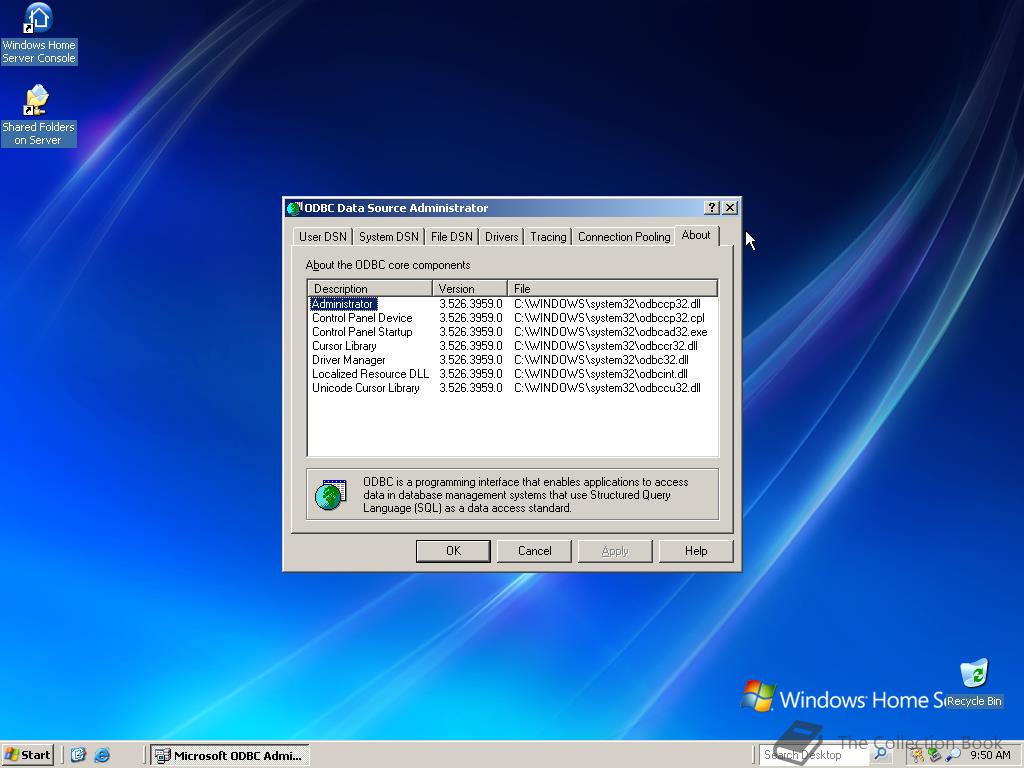The width and height of the screenshot is (1024, 768).
Task: Select the Cursor Library row
Action: [513, 345]
